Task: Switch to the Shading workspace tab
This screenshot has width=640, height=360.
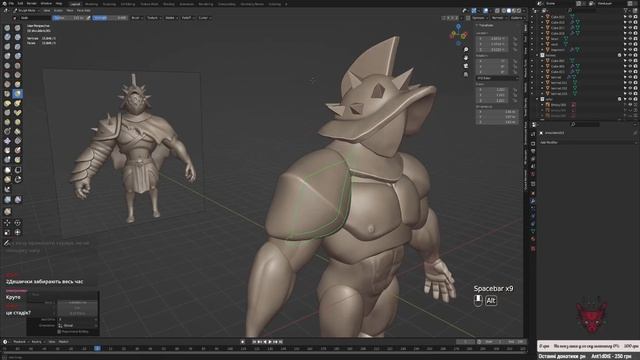Action: click(x=169, y=4)
